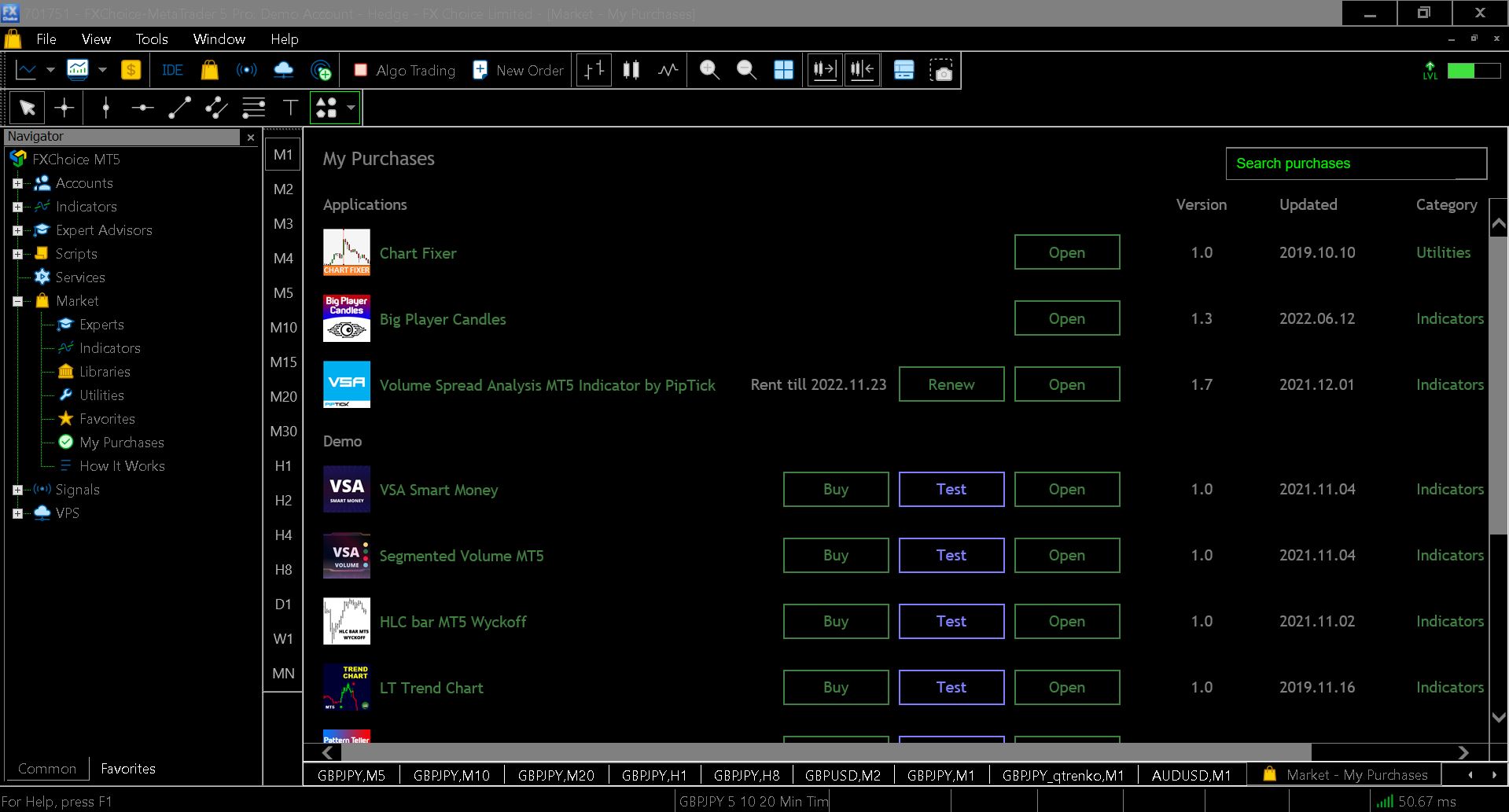Viewport: 1509px width, 812px height.
Task: Click the VSA PipTick product thumbnail
Action: pos(347,384)
